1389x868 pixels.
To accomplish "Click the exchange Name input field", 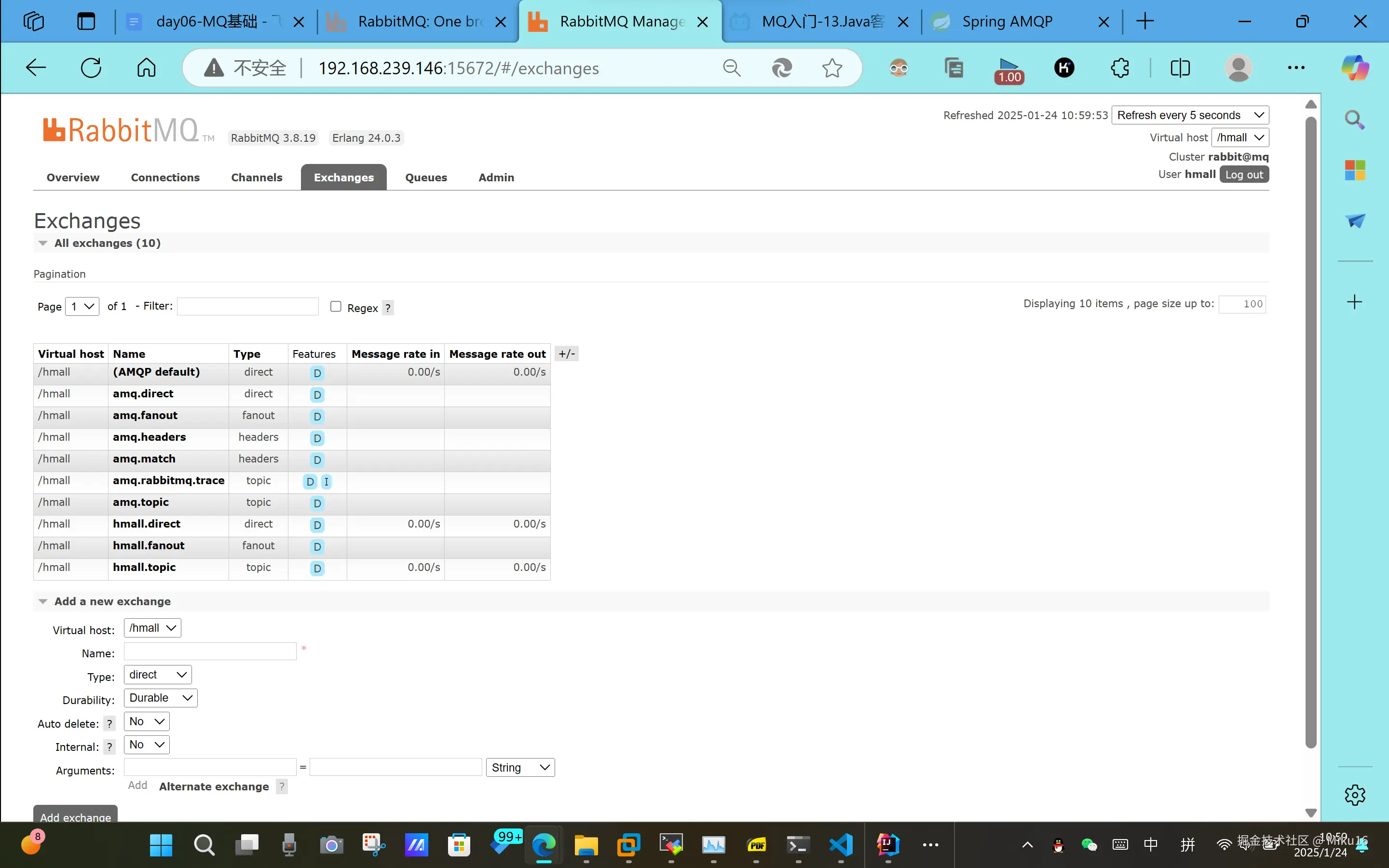I will click(x=210, y=651).
